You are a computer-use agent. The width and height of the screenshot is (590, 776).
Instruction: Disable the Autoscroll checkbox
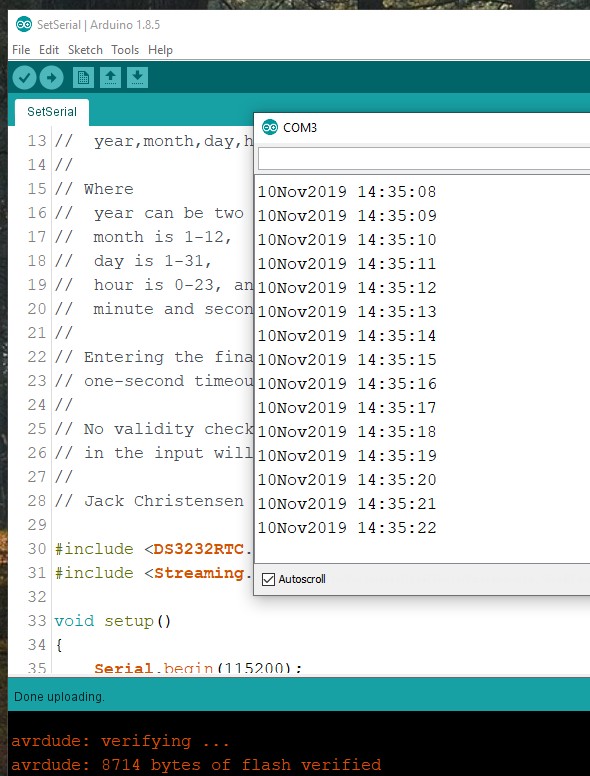(x=268, y=579)
